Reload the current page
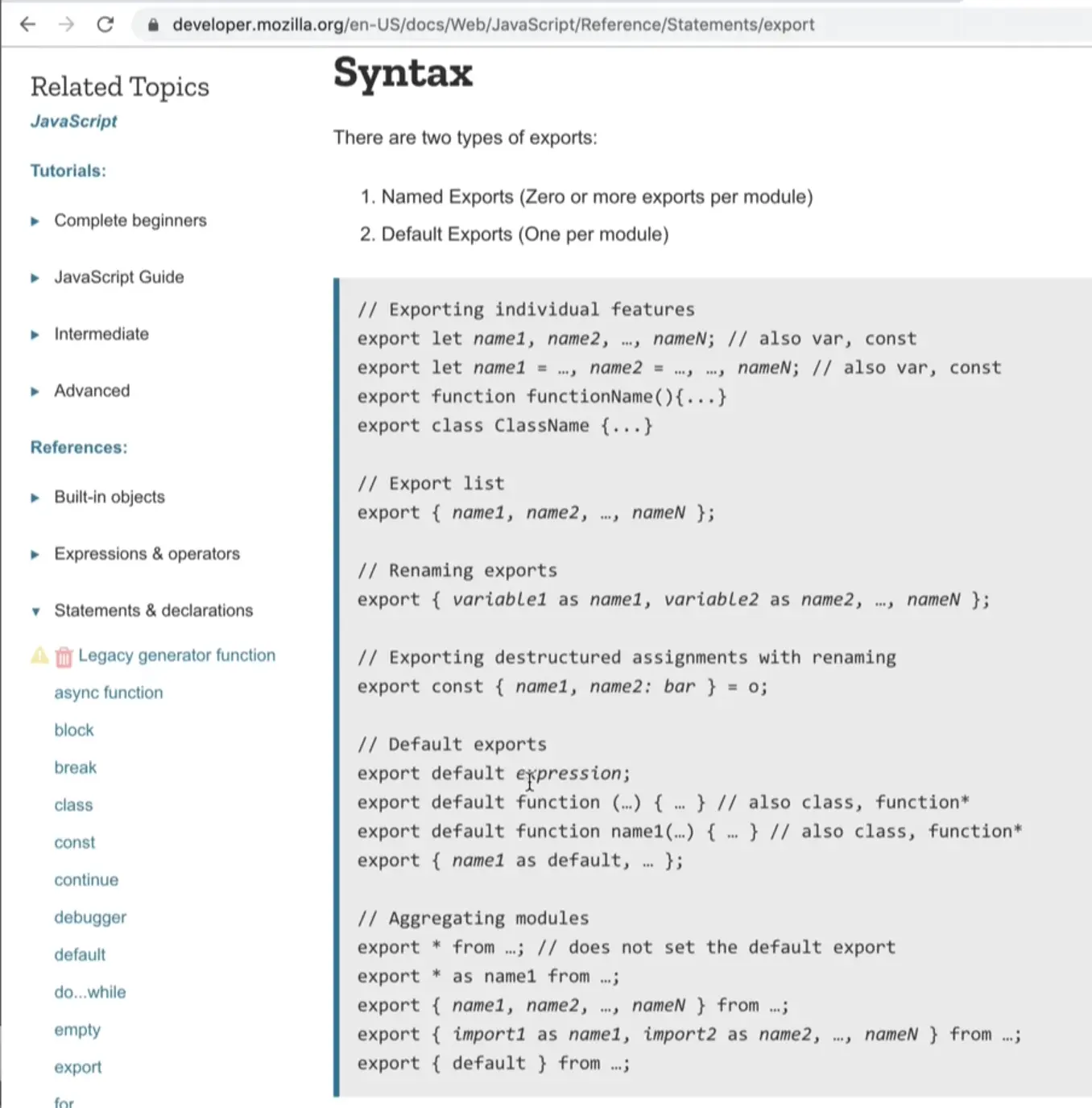The image size is (1092, 1108). pyautogui.click(x=105, y=24)
